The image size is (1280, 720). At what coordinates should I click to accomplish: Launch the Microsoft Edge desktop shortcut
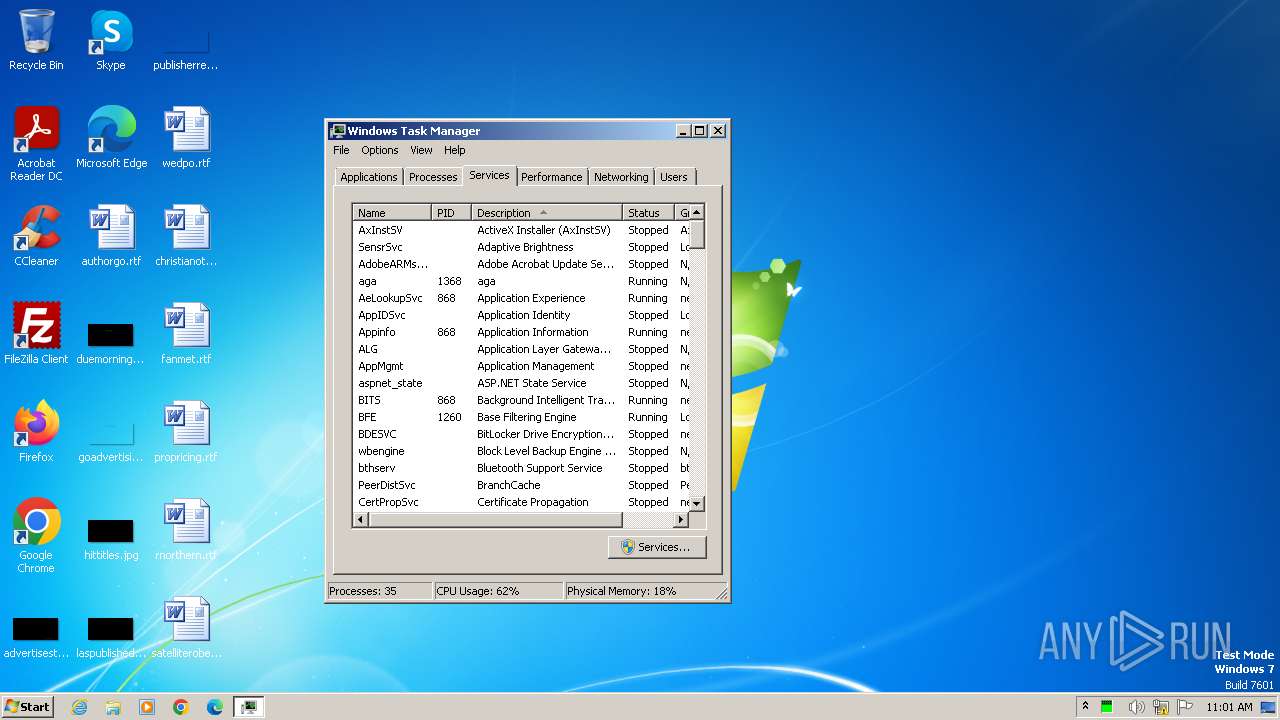pyautogui.click(x=111, y=138)
